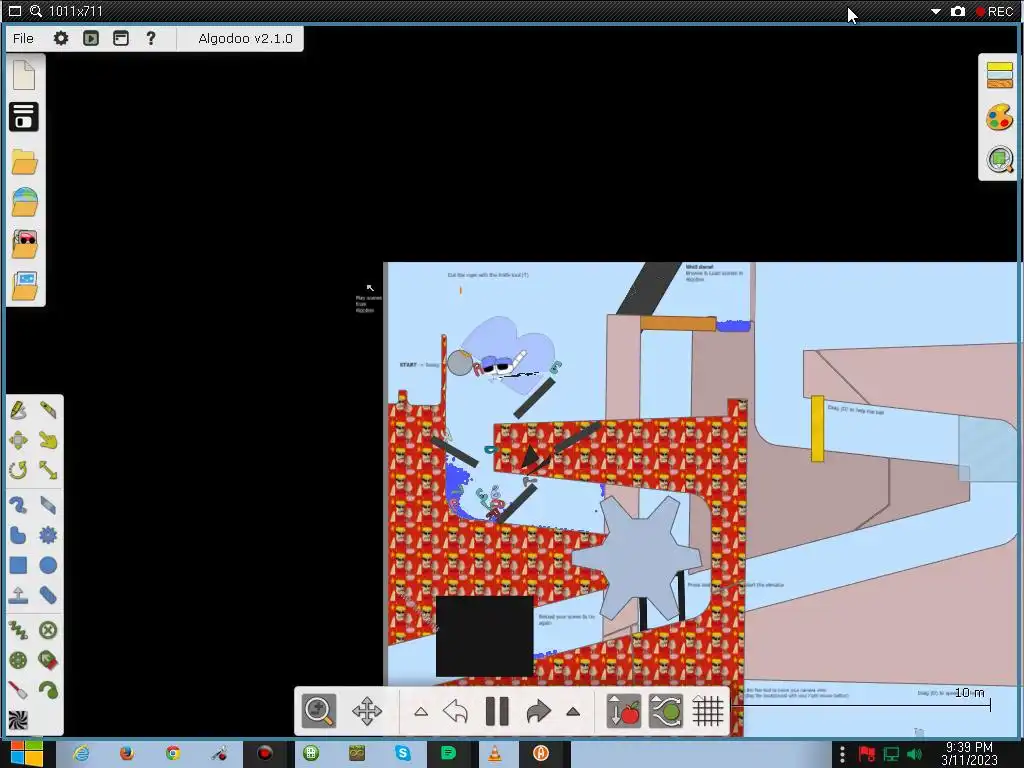Open the Options gear menu
Image resolution: width=1024 pixels, height=768 pixels.
pyautogui.click(x=61, y=39)
